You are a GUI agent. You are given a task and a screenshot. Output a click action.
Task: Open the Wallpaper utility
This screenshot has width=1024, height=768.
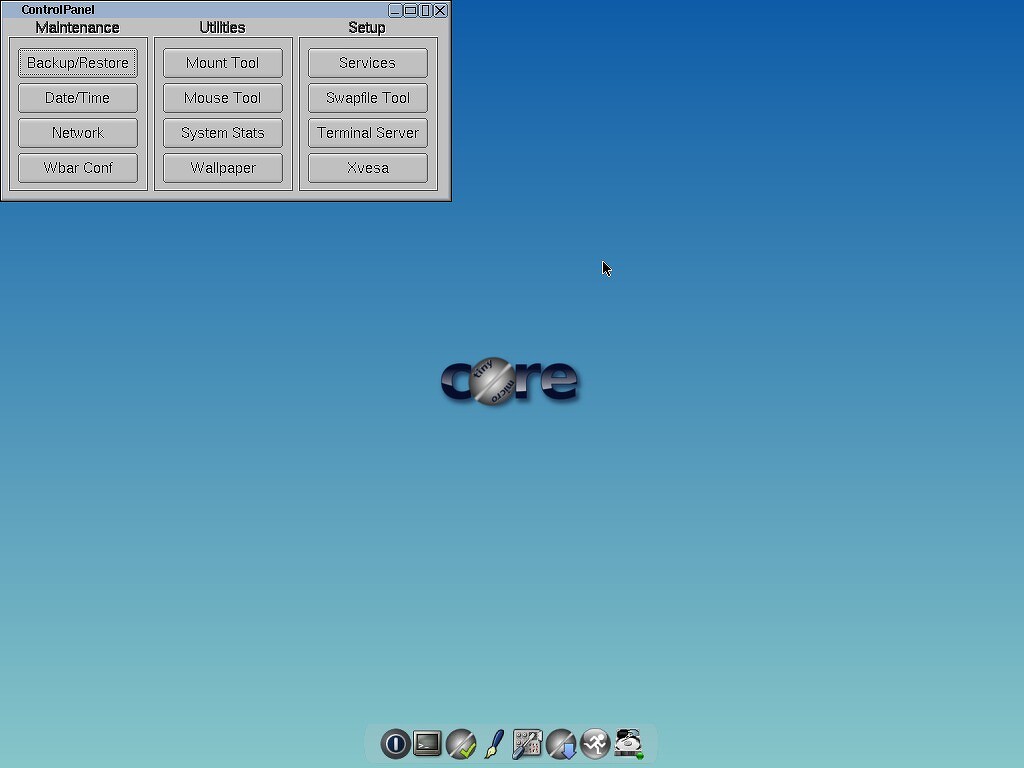coord(223,168)
